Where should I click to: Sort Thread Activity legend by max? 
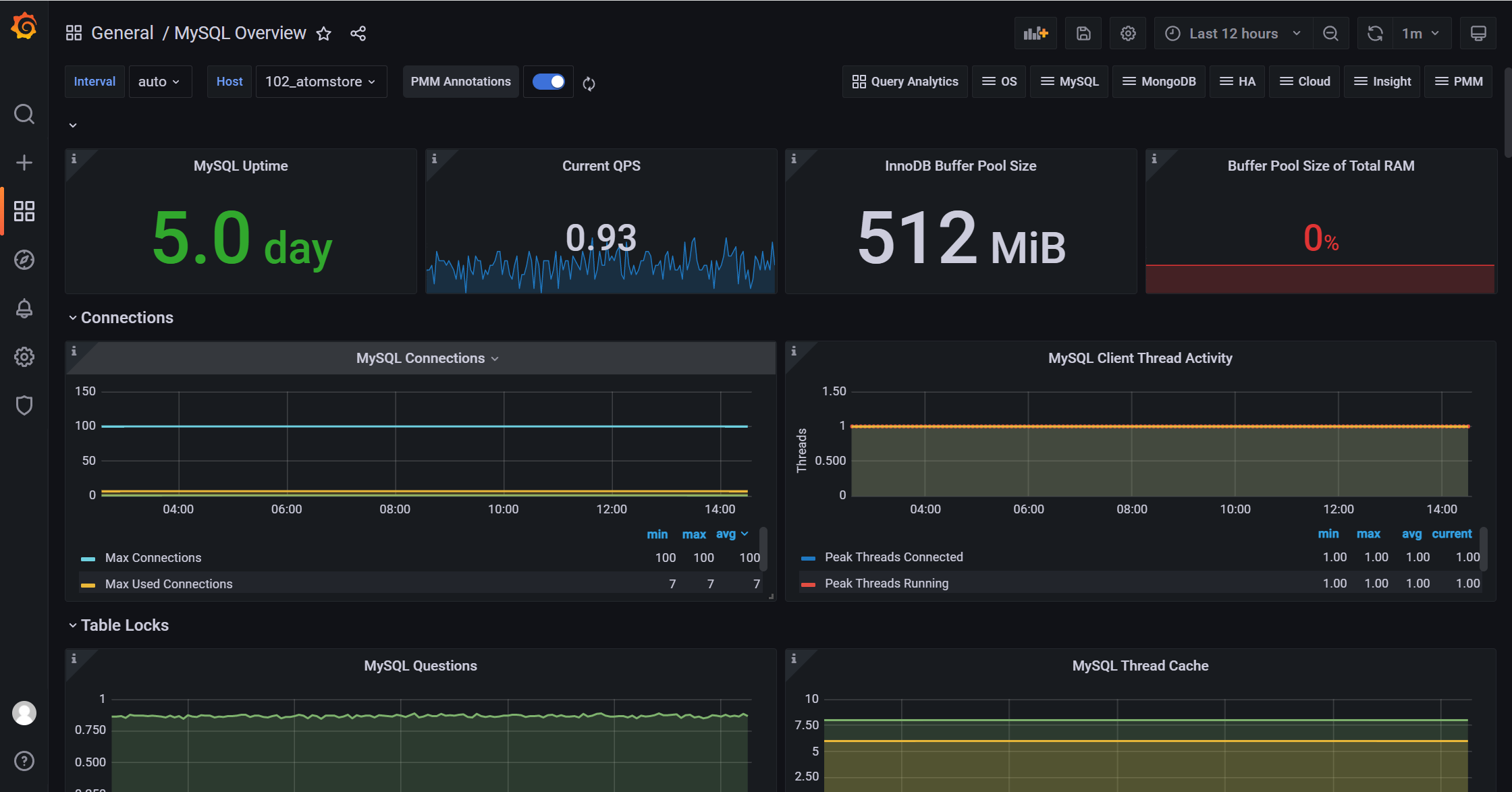(x=1368, y=534)
